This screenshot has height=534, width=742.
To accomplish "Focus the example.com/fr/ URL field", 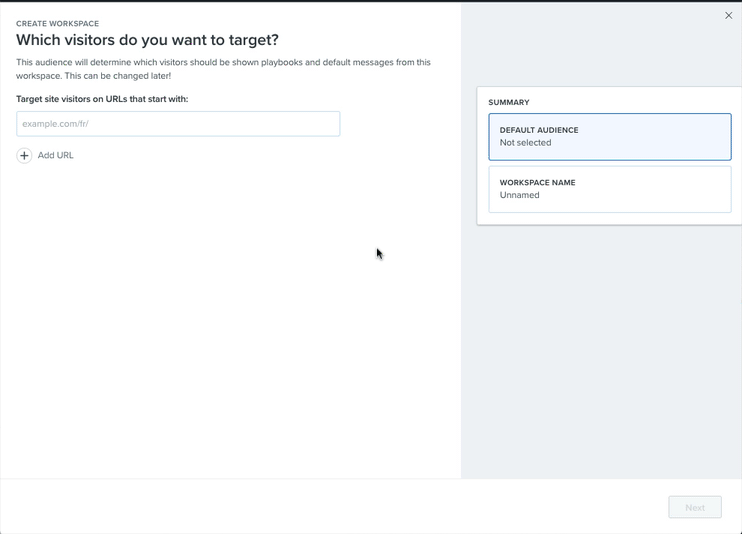I will [178, 124].
